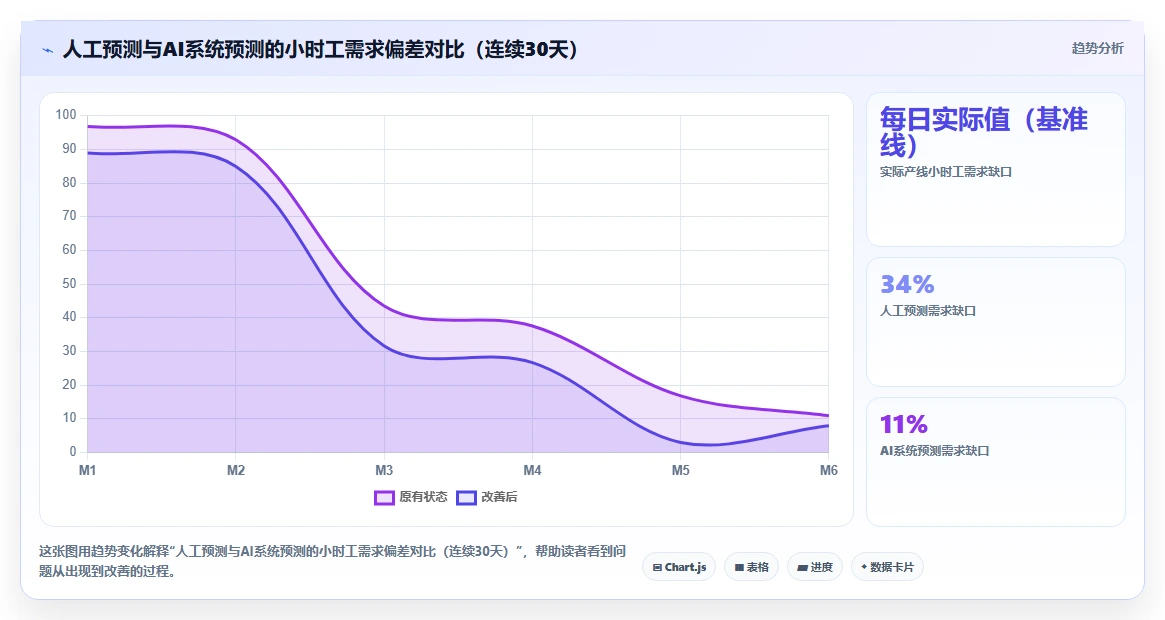Screen dimensions: 1165x620
Task: Click the M4 x-axis label
Action: (x=532, y=471)
